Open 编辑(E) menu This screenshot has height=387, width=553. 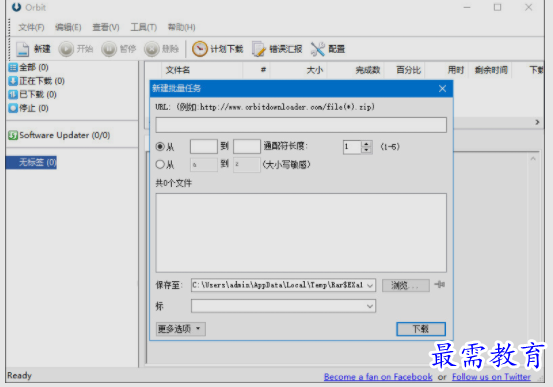tap(68, 27)
